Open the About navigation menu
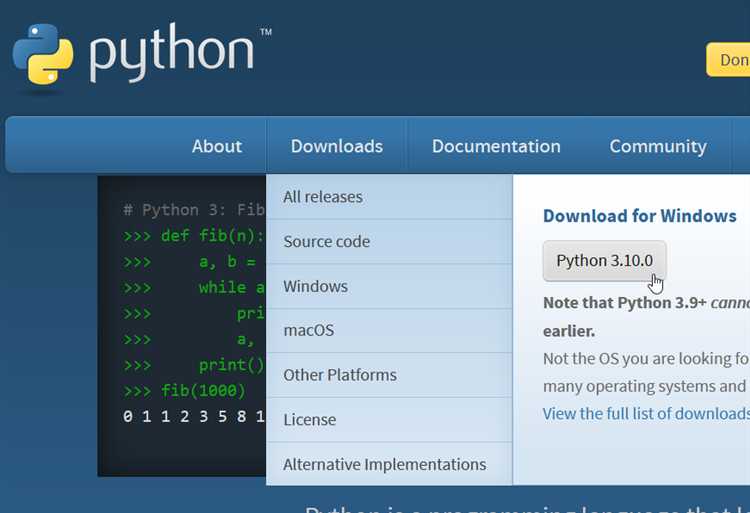 [217, 146]
